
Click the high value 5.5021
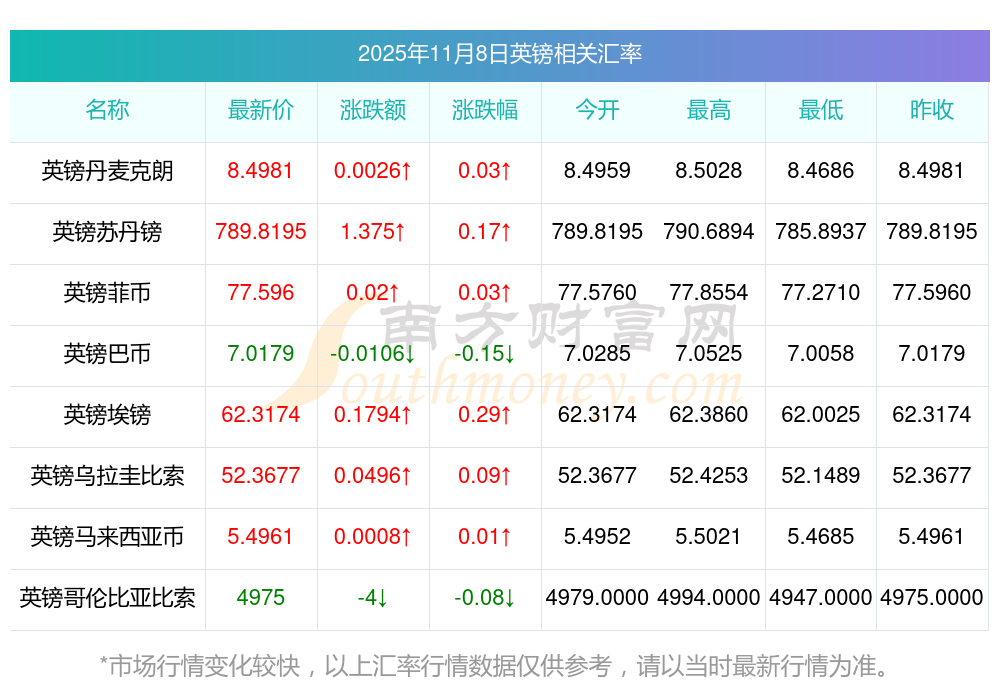pyautogui.click(x=709, y=536)
